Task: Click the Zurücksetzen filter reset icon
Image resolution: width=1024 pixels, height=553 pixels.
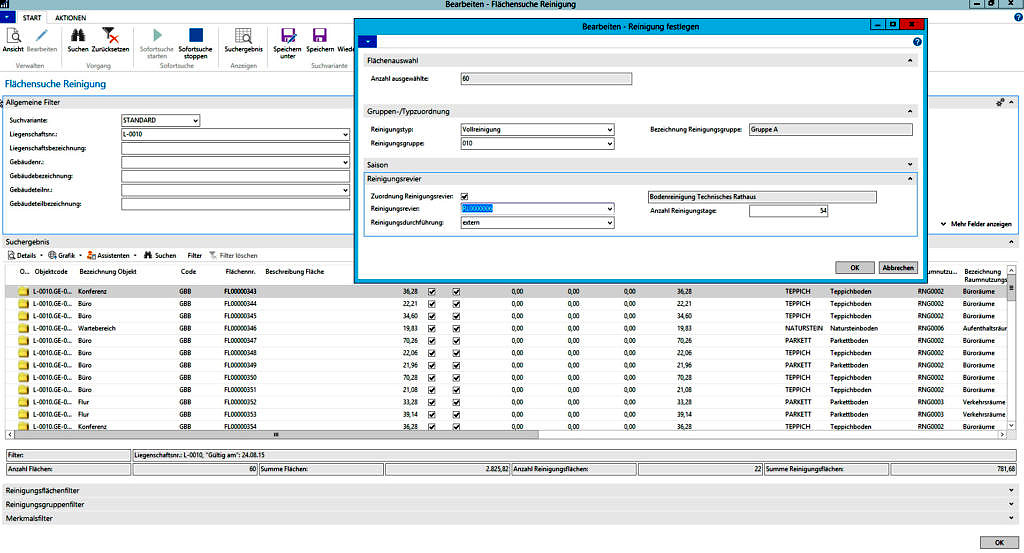Action: pyautogui.click(x=110, y=38)
